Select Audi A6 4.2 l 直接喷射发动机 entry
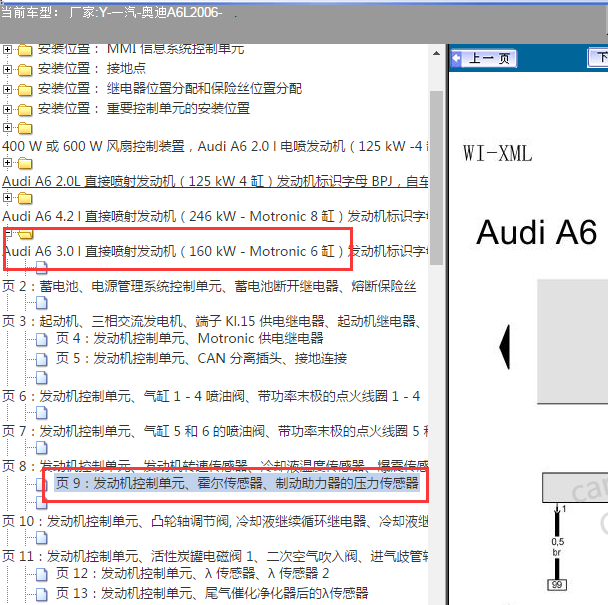 pos(215,216)
